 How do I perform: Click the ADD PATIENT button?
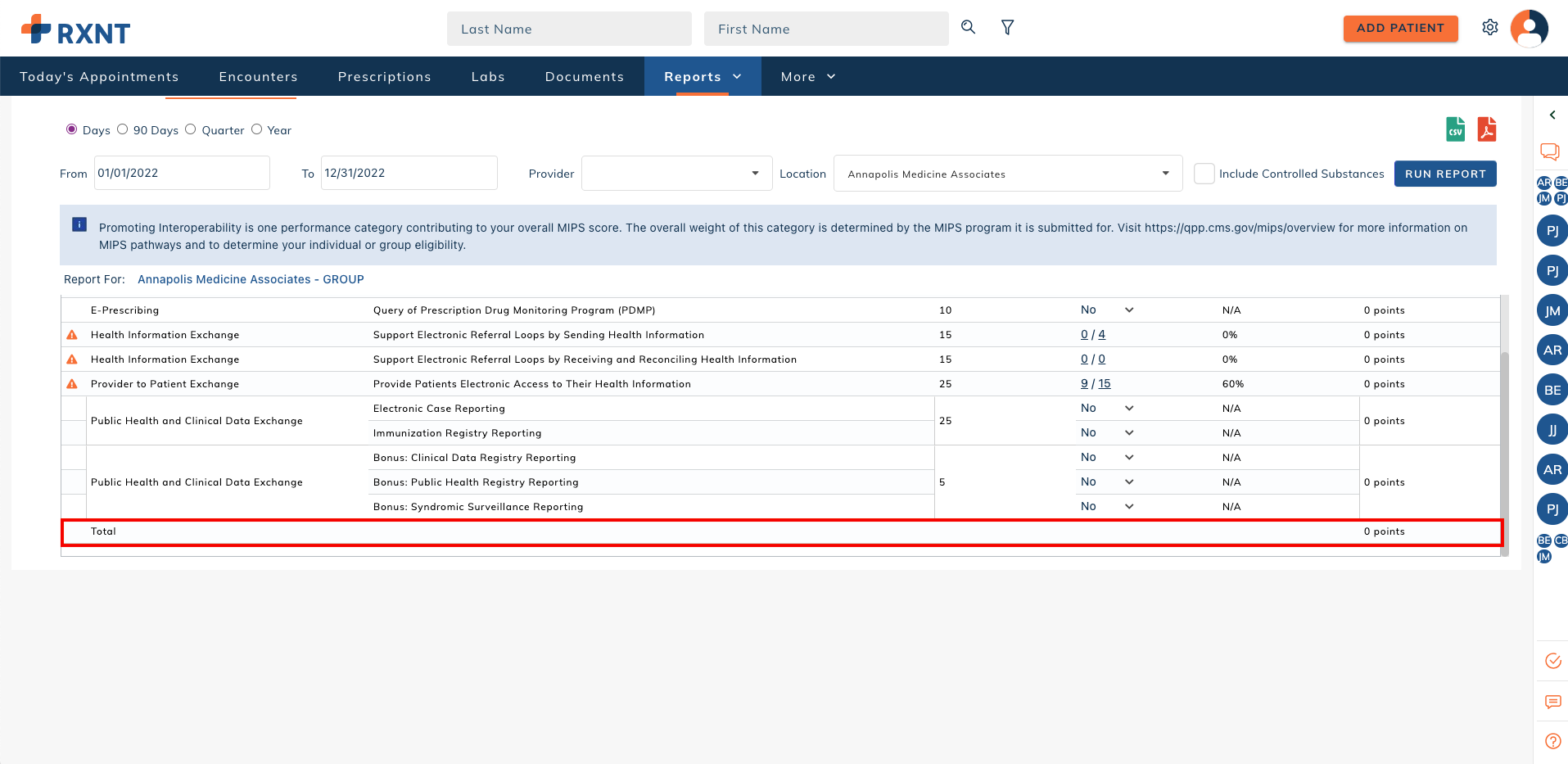(x=1400, y=28)
